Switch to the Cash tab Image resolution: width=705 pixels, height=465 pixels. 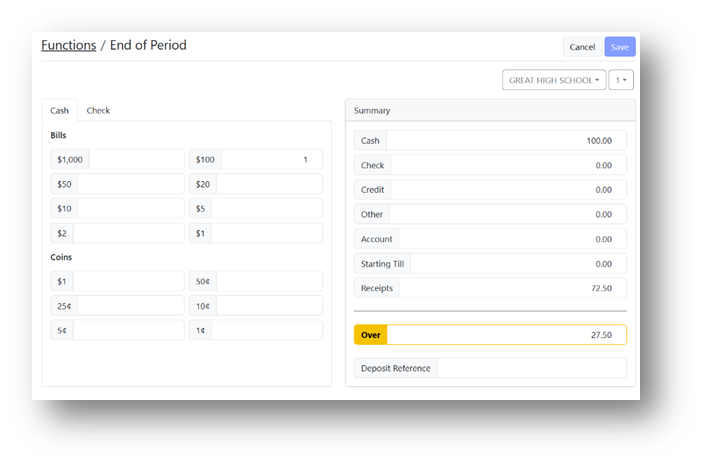pyautogui.click(x=59, y=111)
